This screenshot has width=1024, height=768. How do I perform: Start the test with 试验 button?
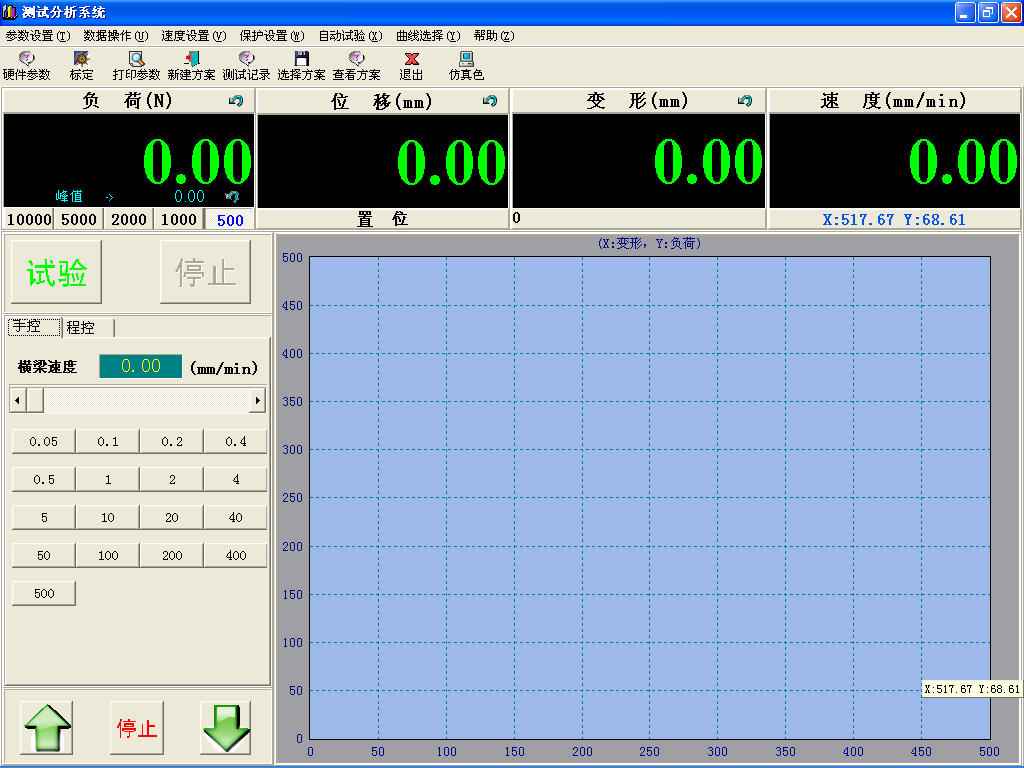tap(56, 272)
